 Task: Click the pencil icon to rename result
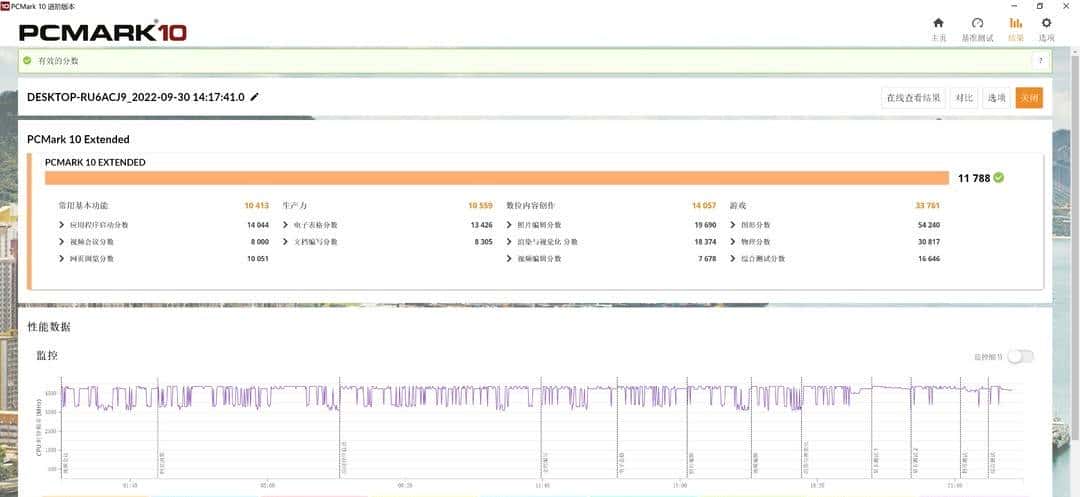(254, 97)
